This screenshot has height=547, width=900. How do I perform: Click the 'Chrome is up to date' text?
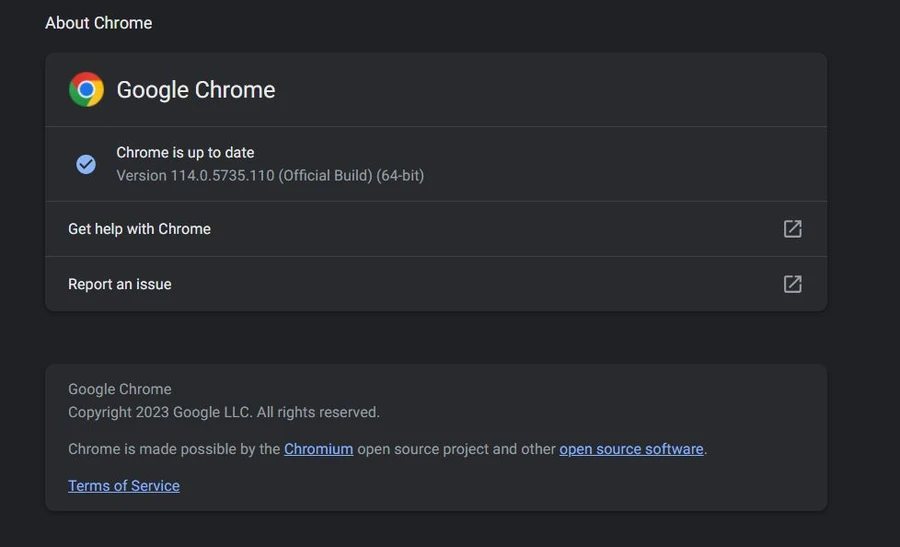(185, 153)
